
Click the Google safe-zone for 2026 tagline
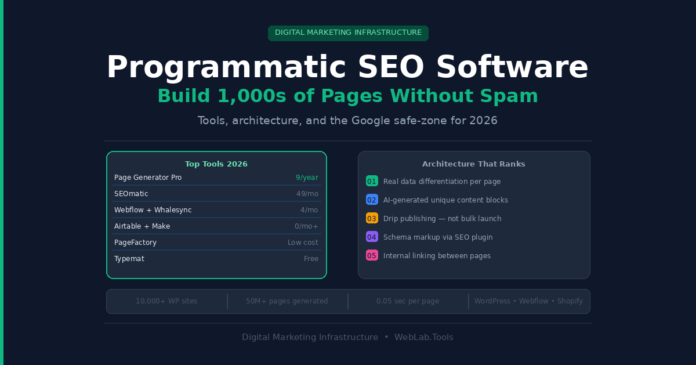click(348, 121)
